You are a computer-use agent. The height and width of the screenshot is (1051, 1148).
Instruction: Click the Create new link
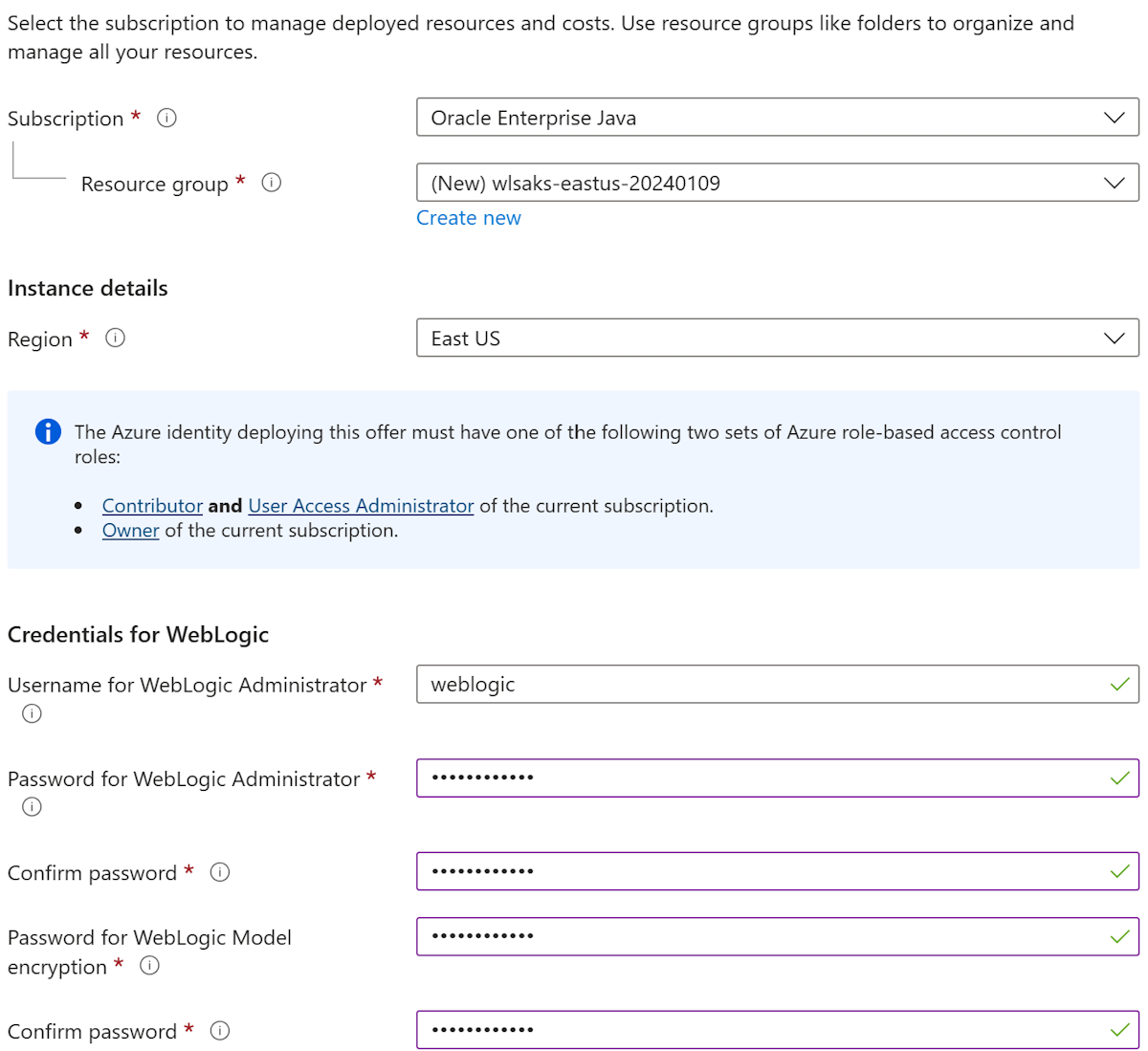point(468,218)
